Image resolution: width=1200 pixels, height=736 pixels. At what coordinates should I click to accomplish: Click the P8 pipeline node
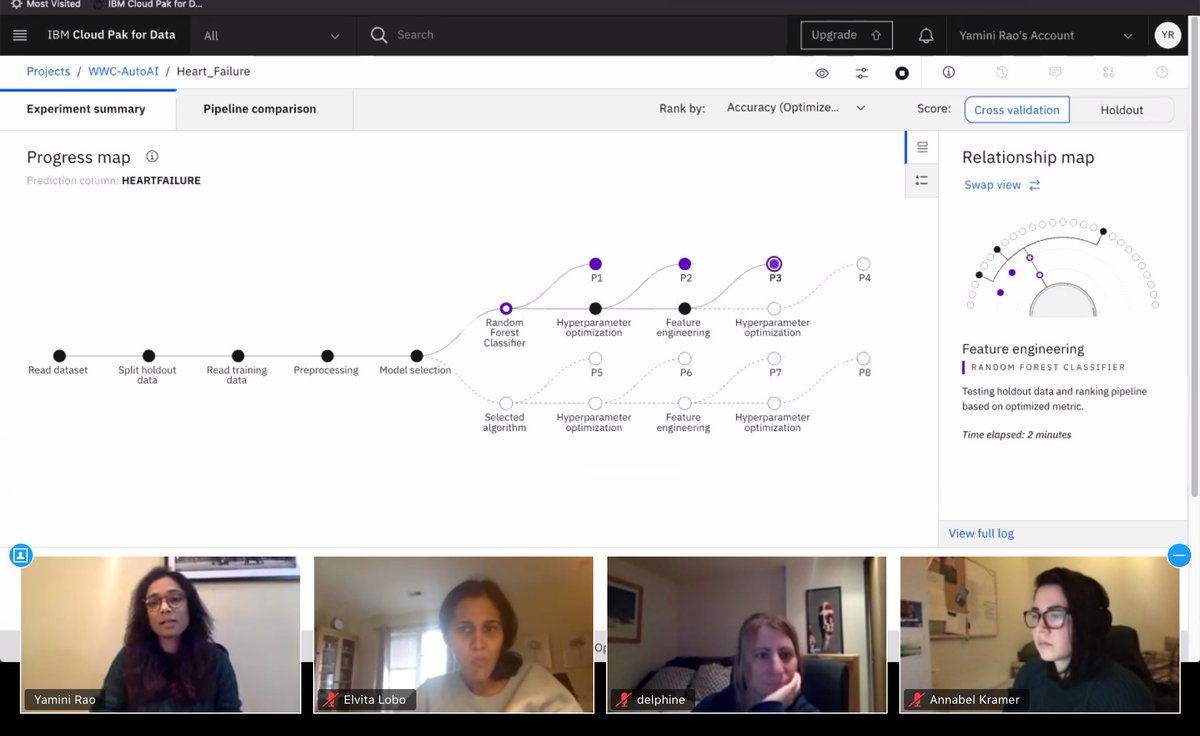(864, 358)
